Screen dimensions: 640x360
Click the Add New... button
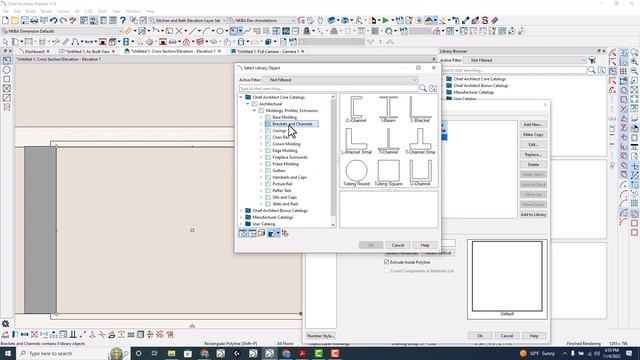tap(533, 124)
